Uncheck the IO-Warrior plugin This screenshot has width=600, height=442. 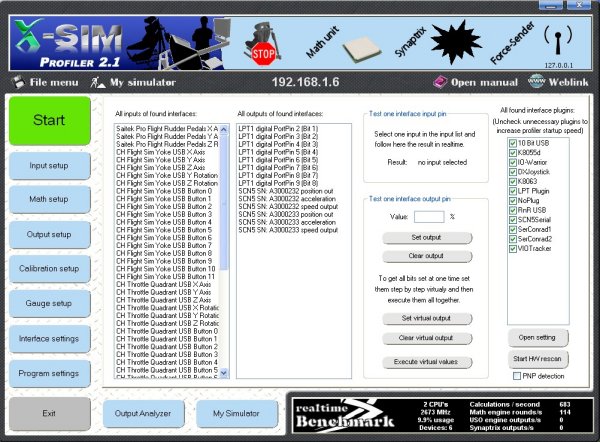[x=513, y=162]
